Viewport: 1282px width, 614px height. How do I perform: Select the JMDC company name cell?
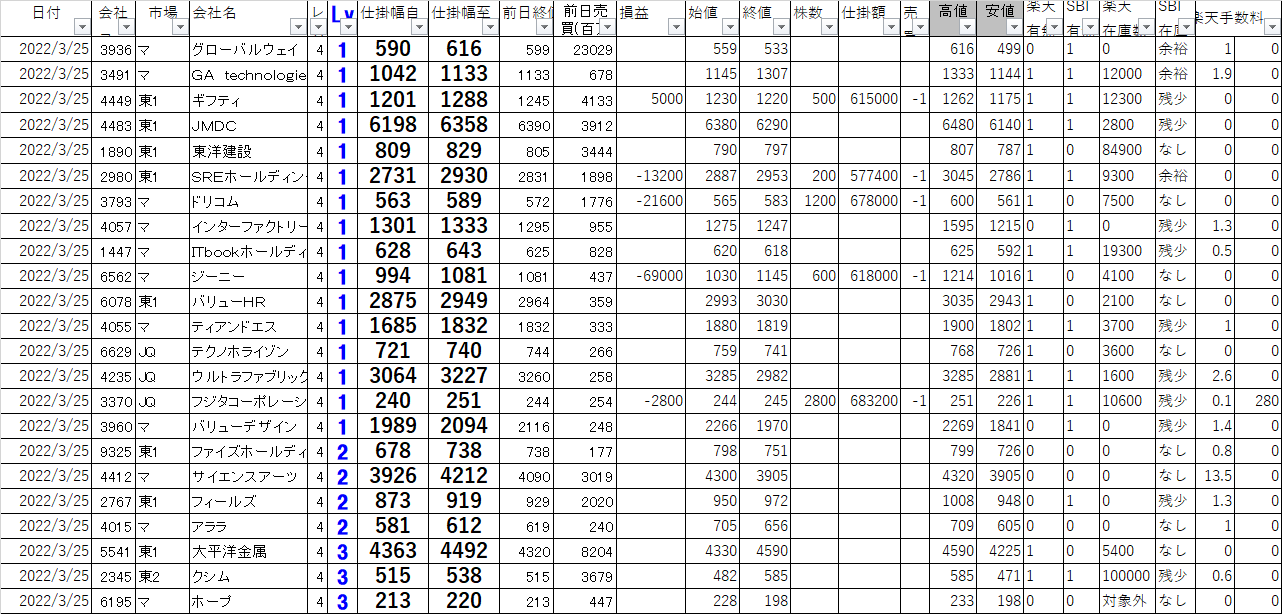coord(248,125)
